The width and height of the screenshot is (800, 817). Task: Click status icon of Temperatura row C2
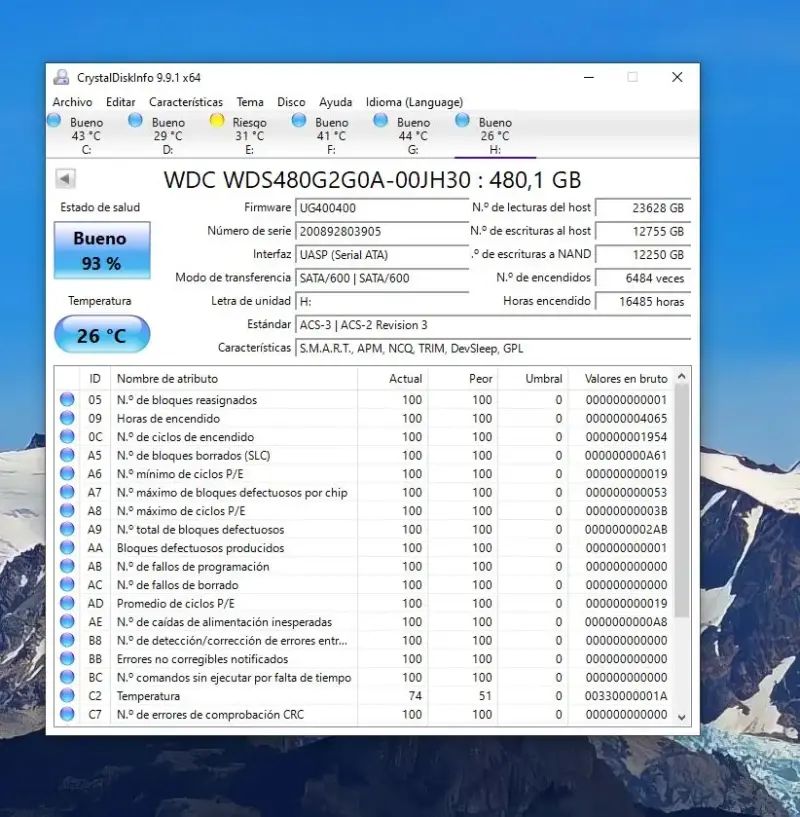(x=67, y=696)
